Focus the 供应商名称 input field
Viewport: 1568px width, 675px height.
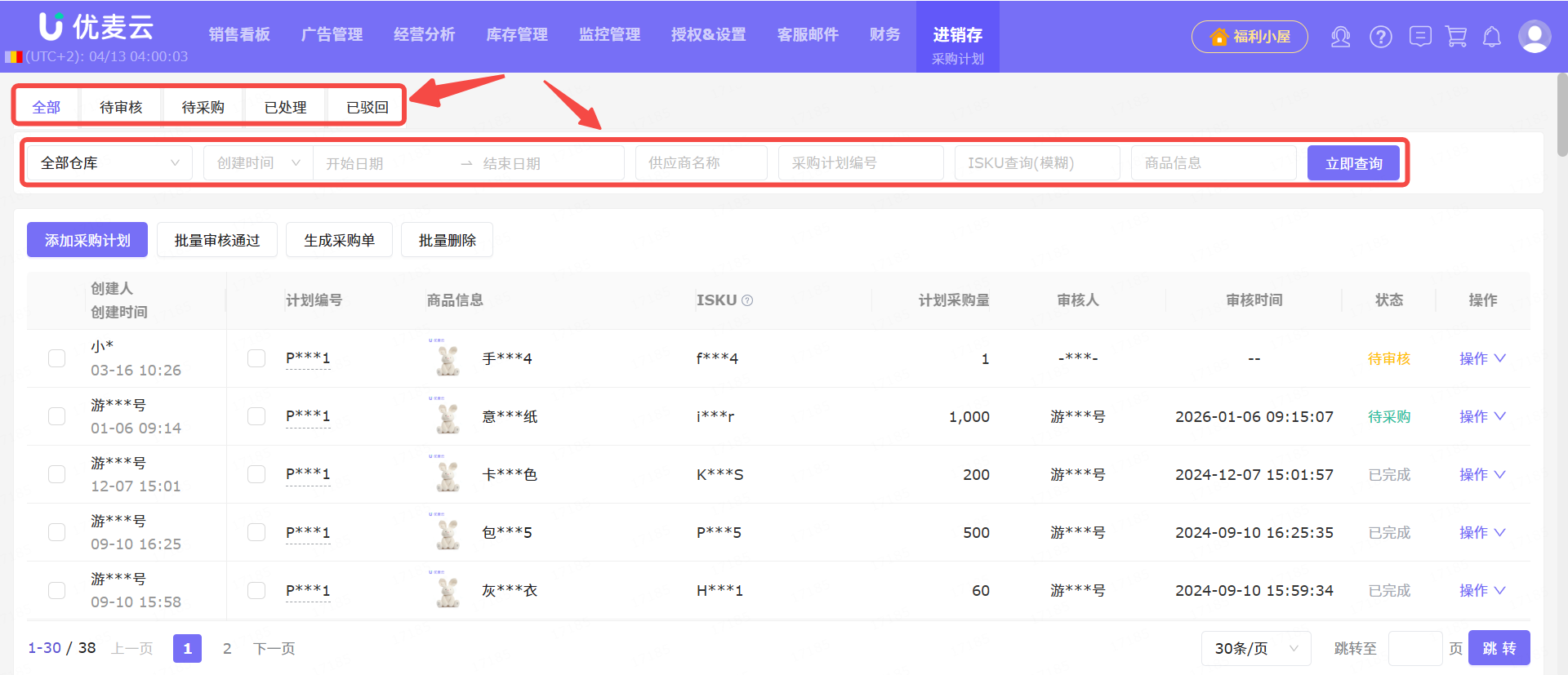(x=701, y=163)
